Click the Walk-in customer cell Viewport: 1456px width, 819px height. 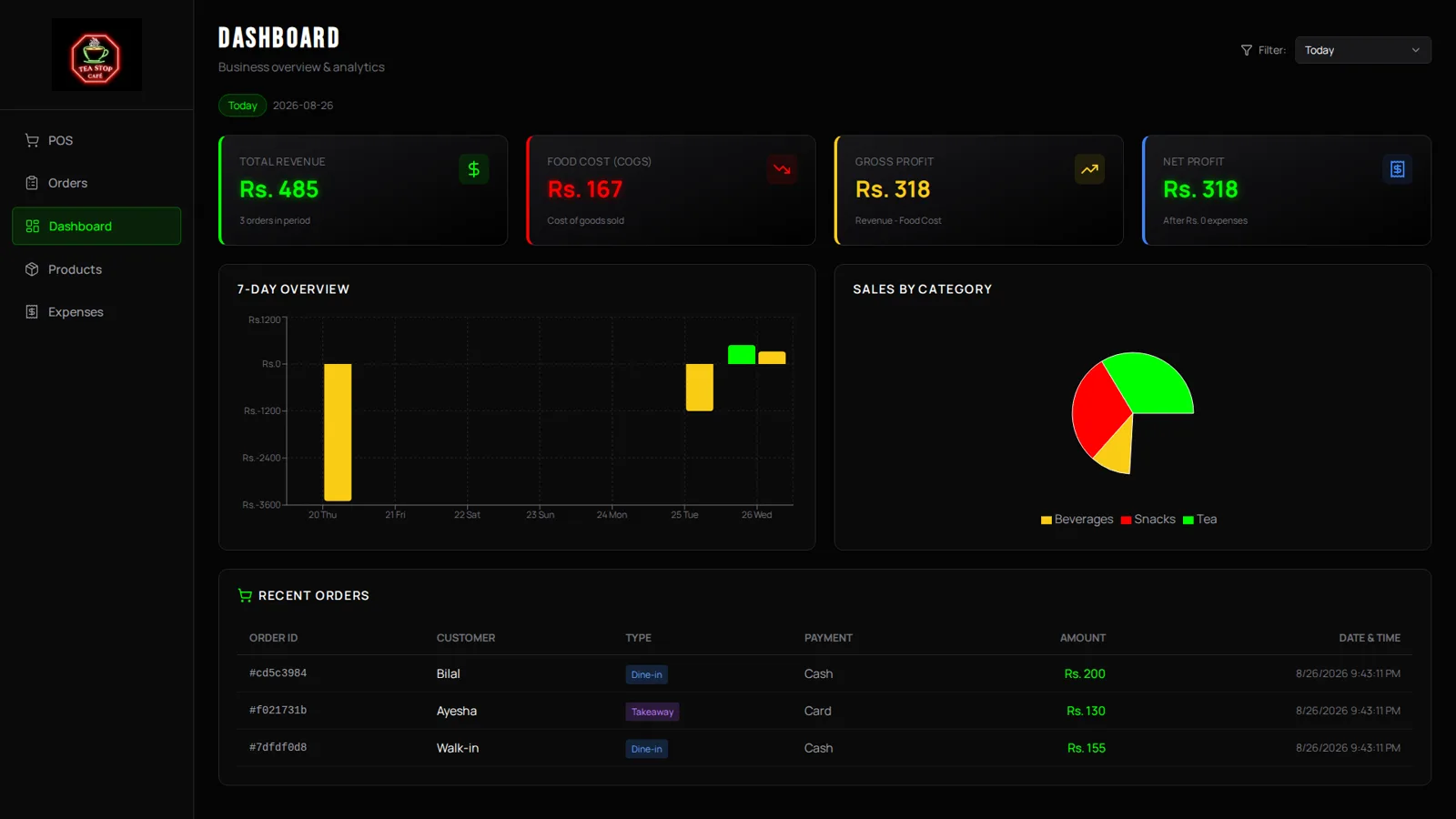[458, 748]
